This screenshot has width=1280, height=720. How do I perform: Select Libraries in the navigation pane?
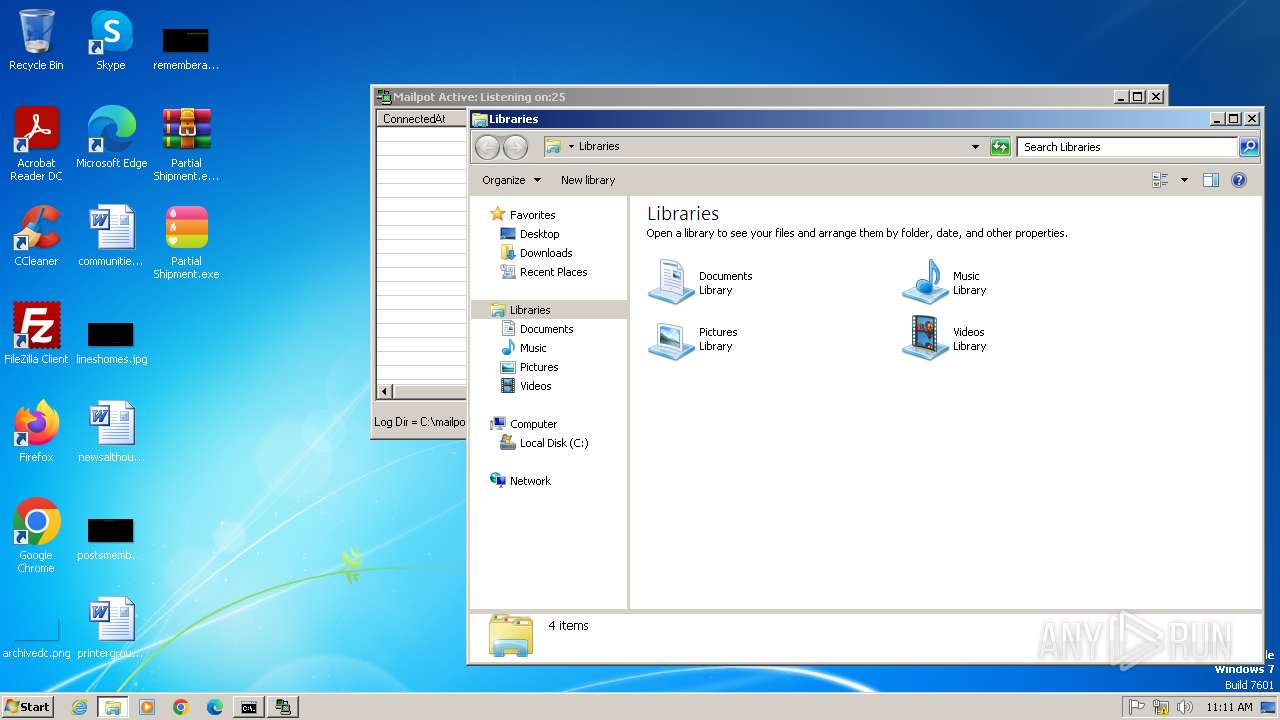click(x=530, y=310)
